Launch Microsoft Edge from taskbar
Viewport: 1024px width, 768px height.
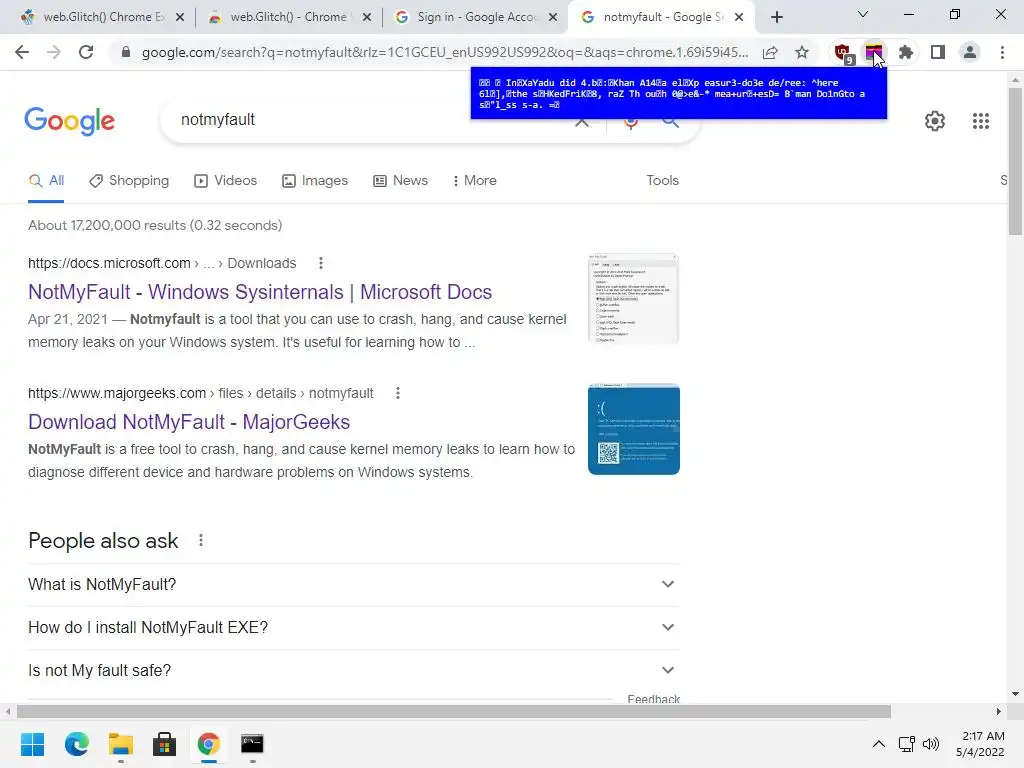coord(76,744)
